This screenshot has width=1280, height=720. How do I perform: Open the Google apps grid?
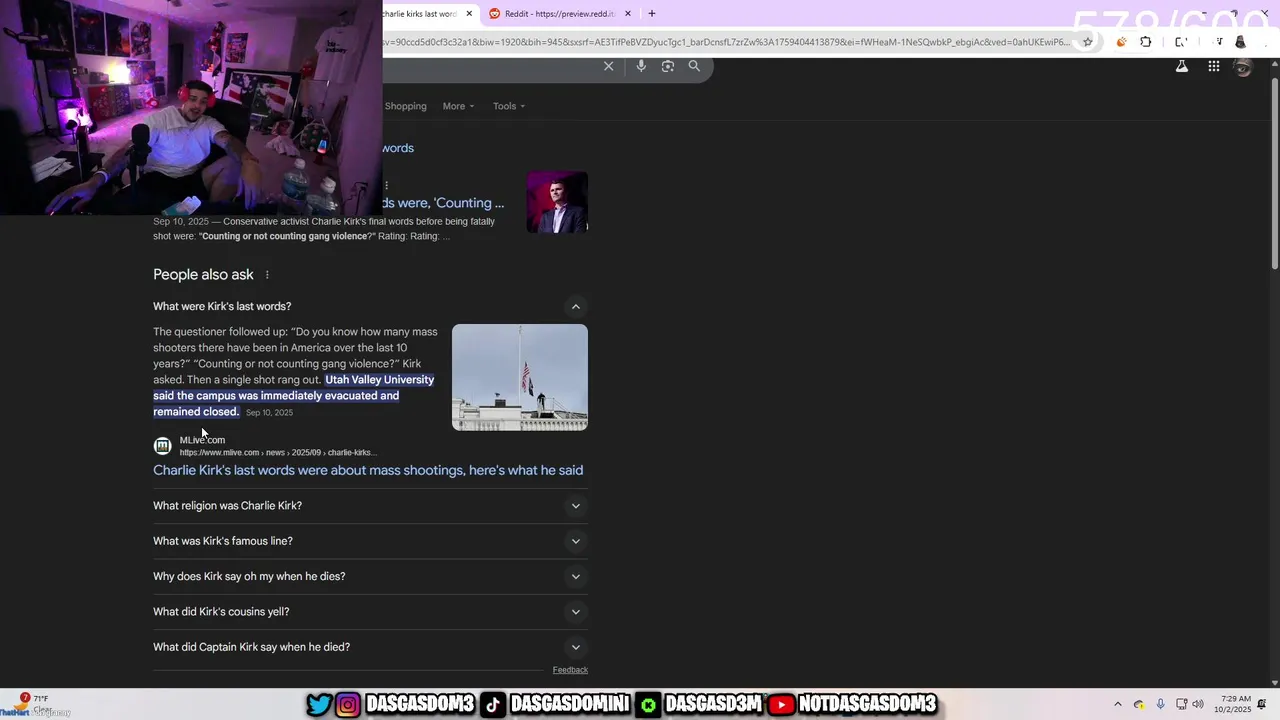(1213, 66)
